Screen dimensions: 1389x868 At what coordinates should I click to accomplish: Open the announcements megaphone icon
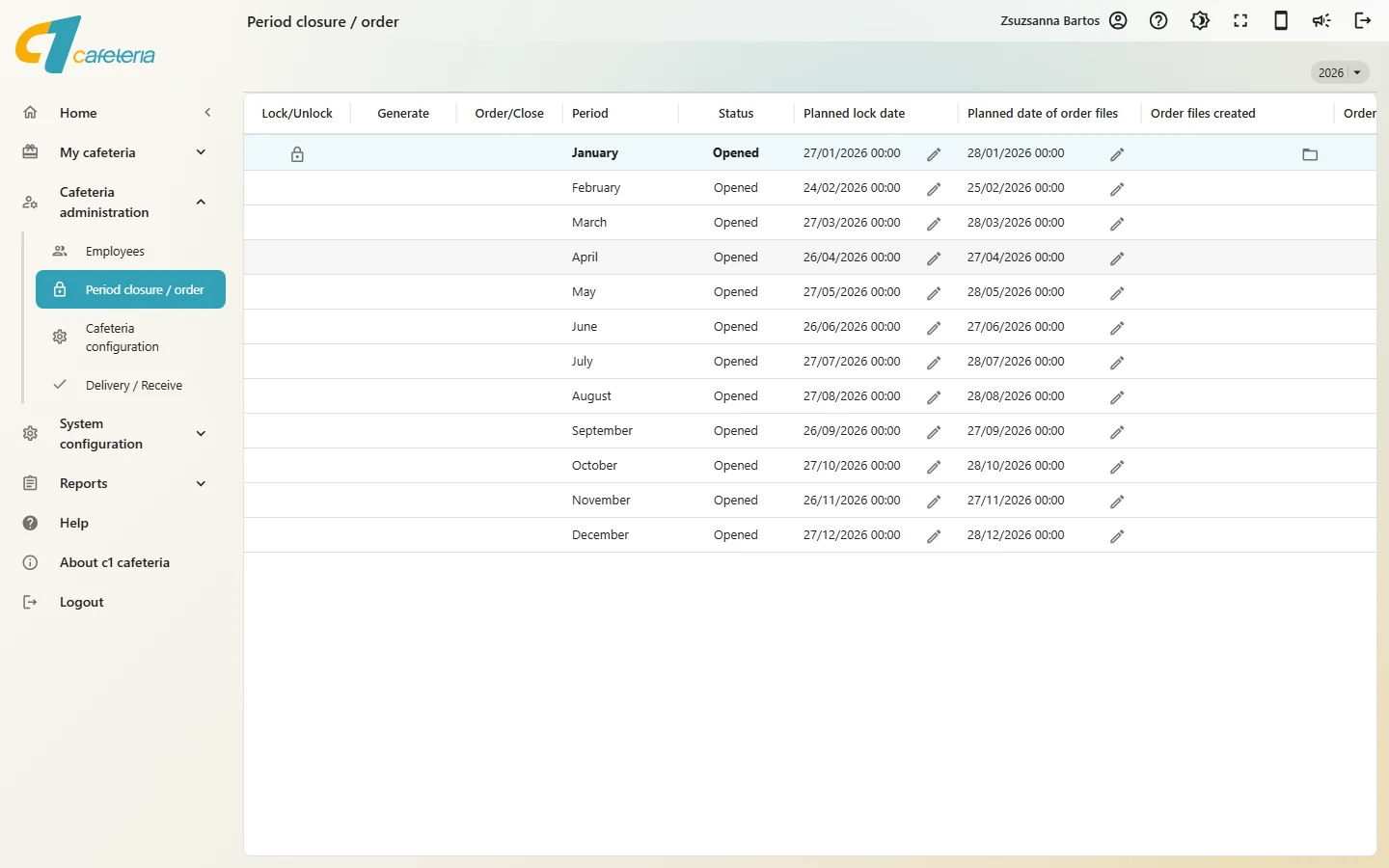coord(1321,20)
